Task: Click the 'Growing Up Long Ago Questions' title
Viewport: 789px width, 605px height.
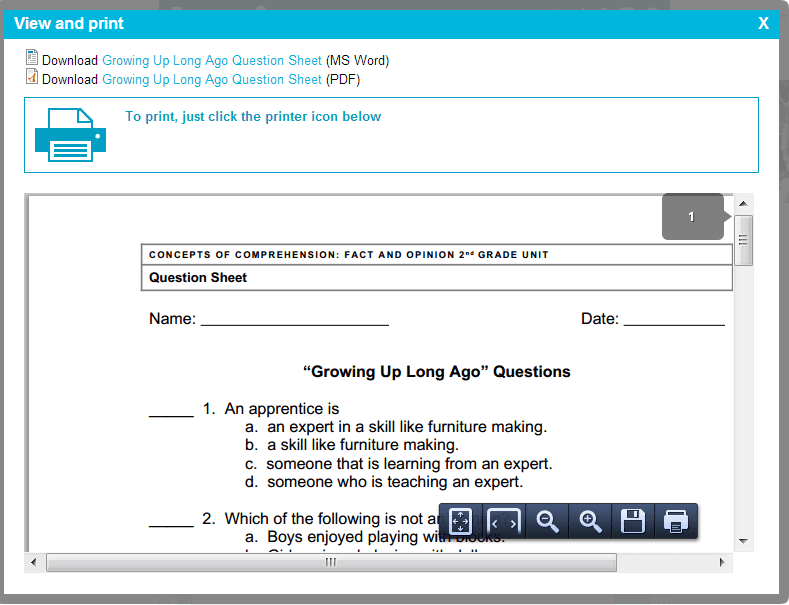Action: point(437,371)
